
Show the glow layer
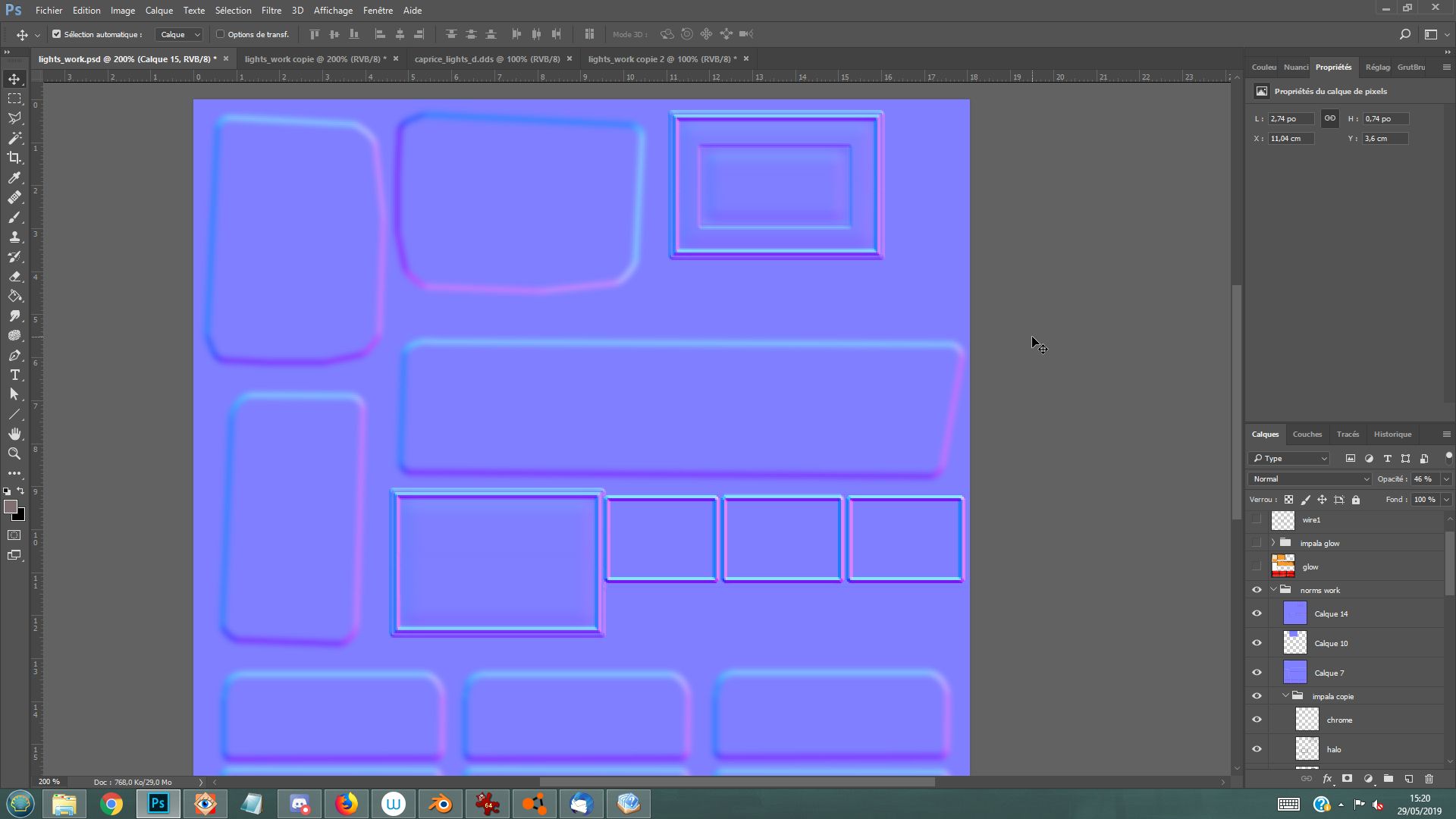click(1257, 566)
